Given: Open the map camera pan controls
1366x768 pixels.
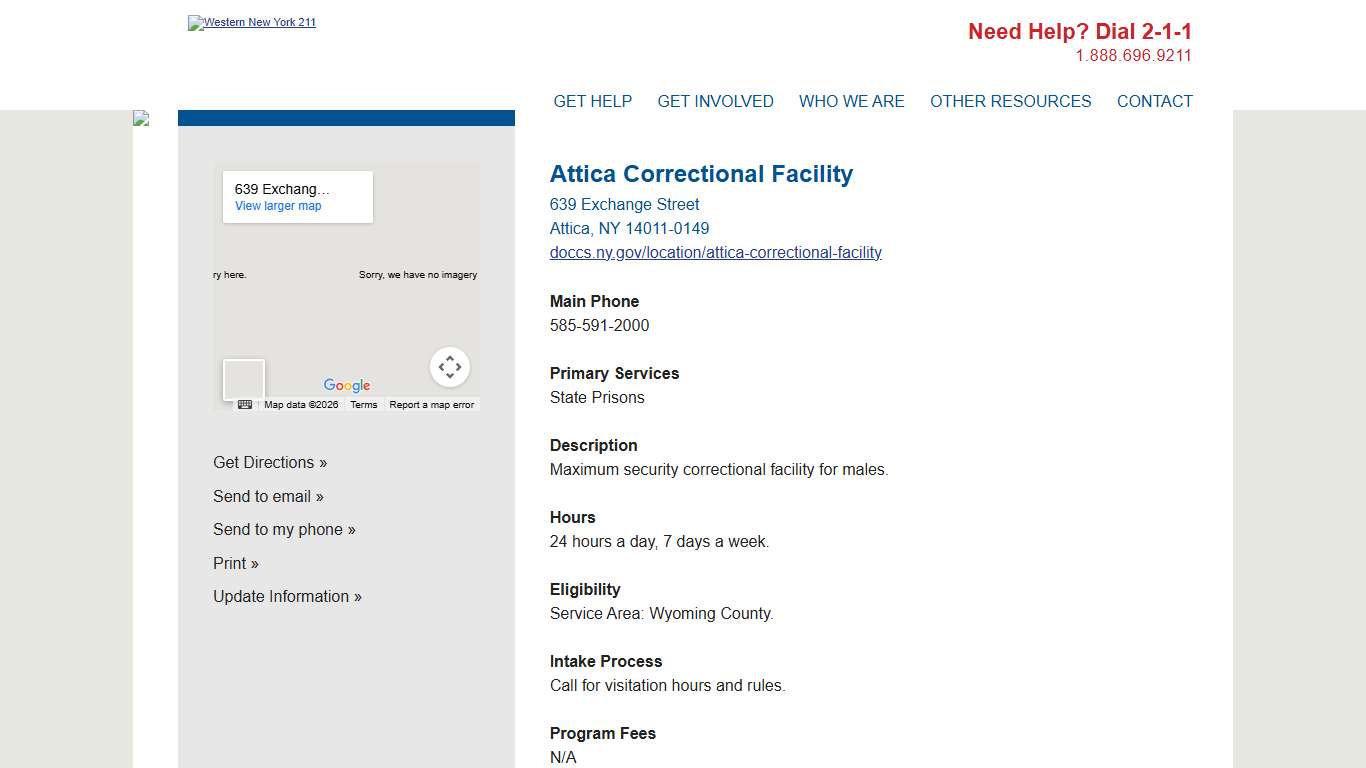Looking at the screenshot, I should (x=450, y=367).
